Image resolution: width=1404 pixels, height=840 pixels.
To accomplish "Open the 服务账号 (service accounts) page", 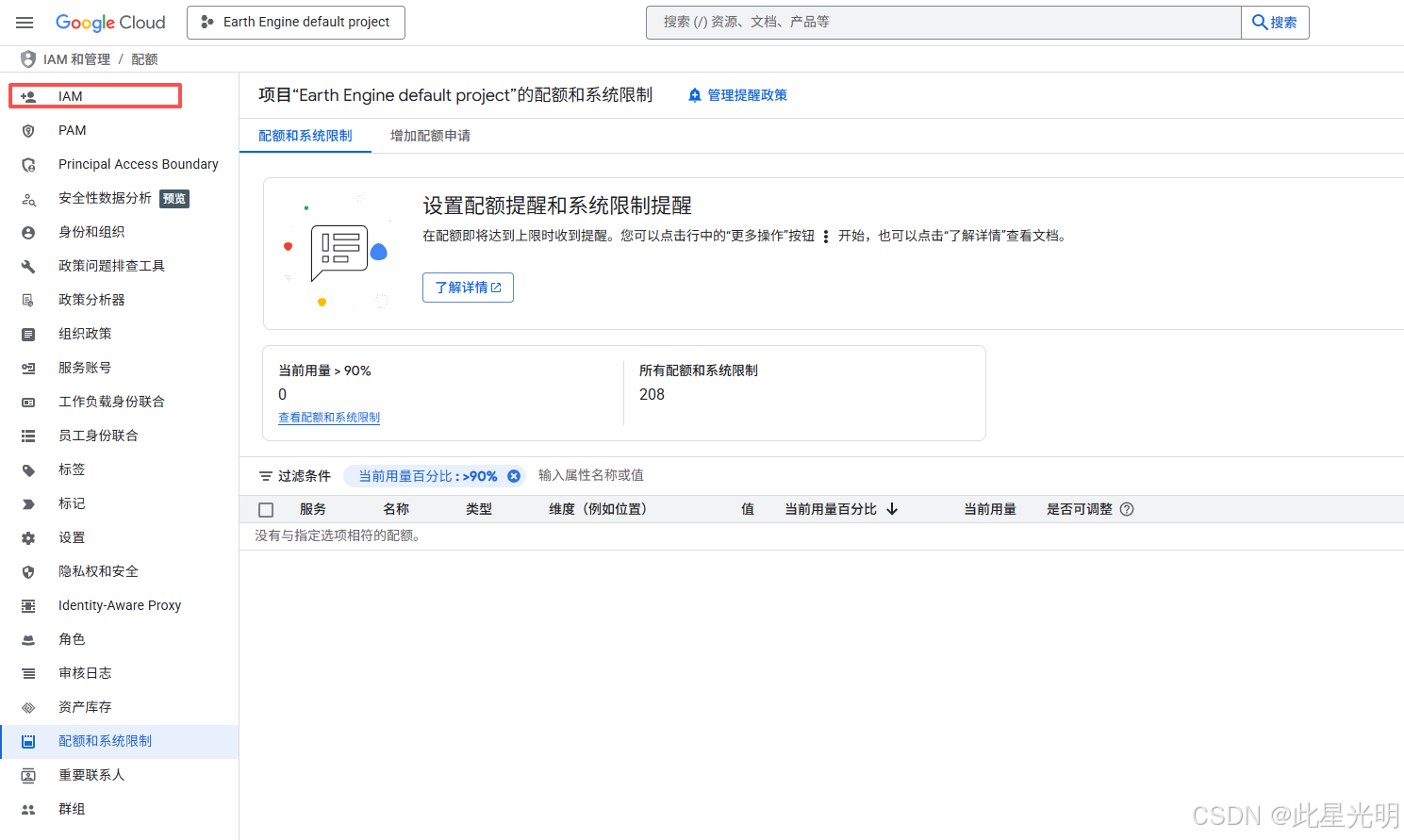I will click(x=84, y=367).
